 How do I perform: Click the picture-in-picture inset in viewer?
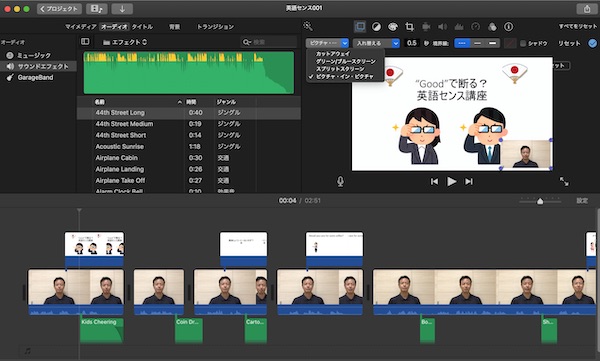coord(526,154)
